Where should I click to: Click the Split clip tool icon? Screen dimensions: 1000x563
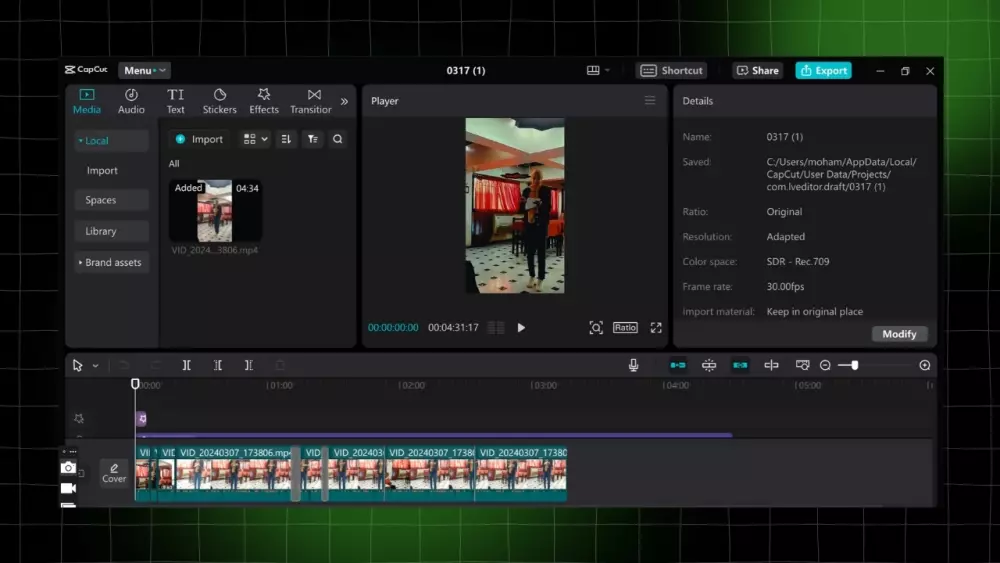tap(186, 366)
